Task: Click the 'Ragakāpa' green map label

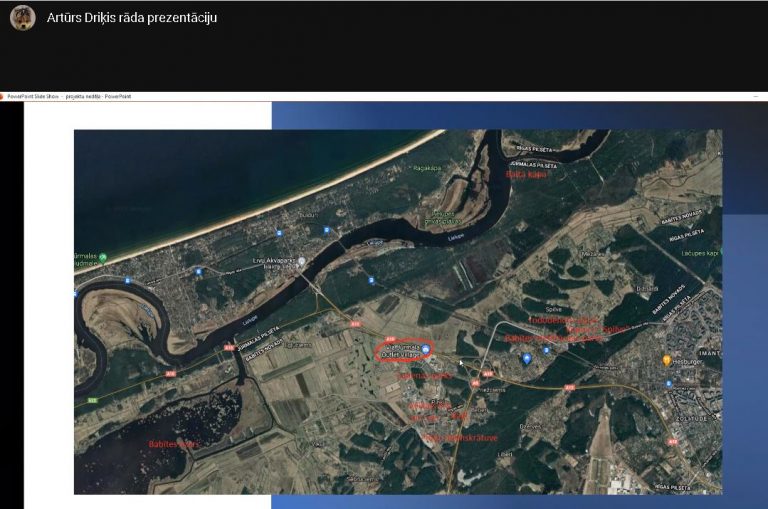Action: tap(427, 168)
